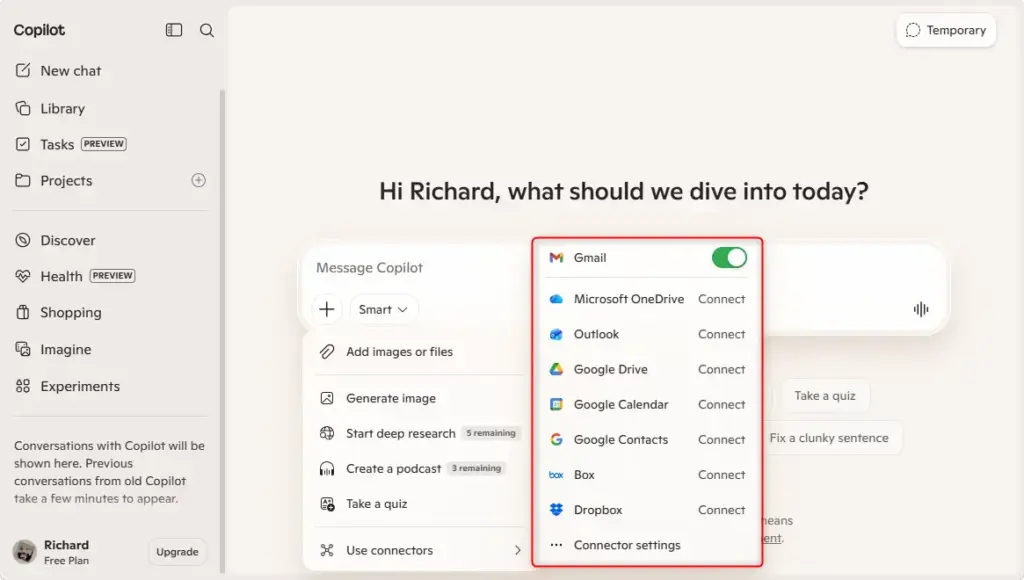Click the Library icon
1024x580 pixels.
click(23, 108)
